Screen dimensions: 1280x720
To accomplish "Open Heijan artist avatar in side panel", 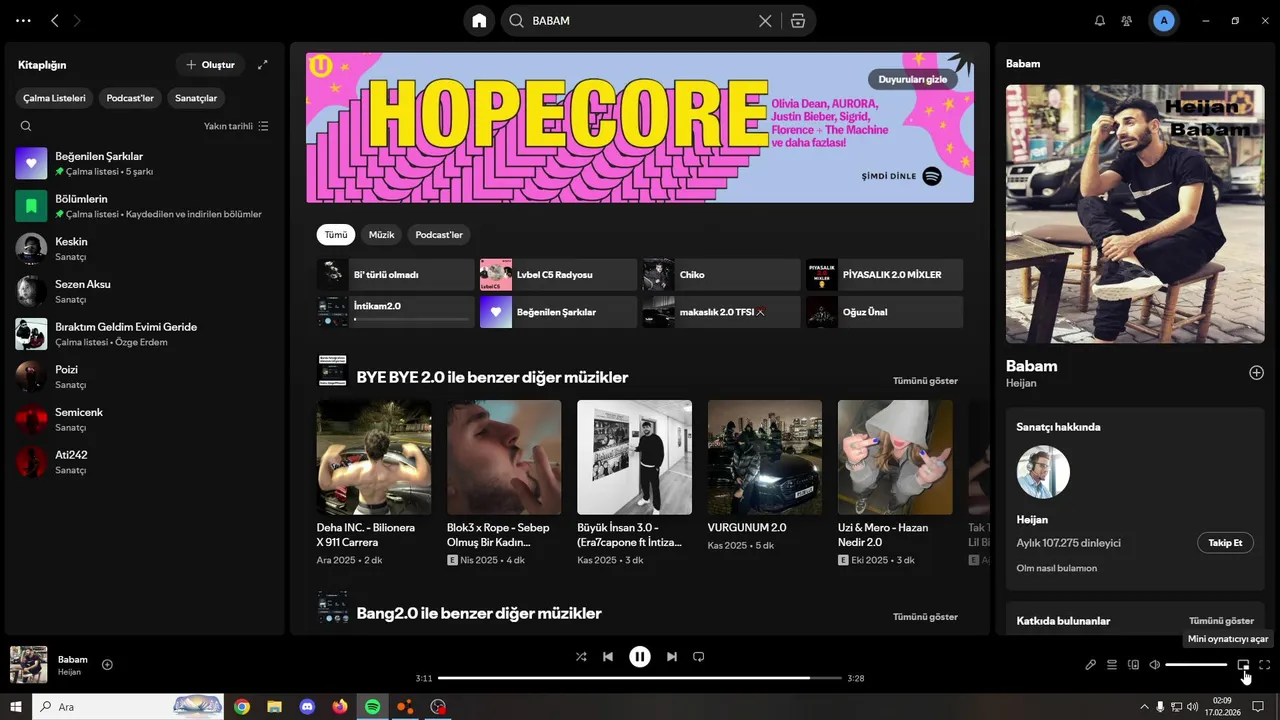I will click(x=1043, y=472).
